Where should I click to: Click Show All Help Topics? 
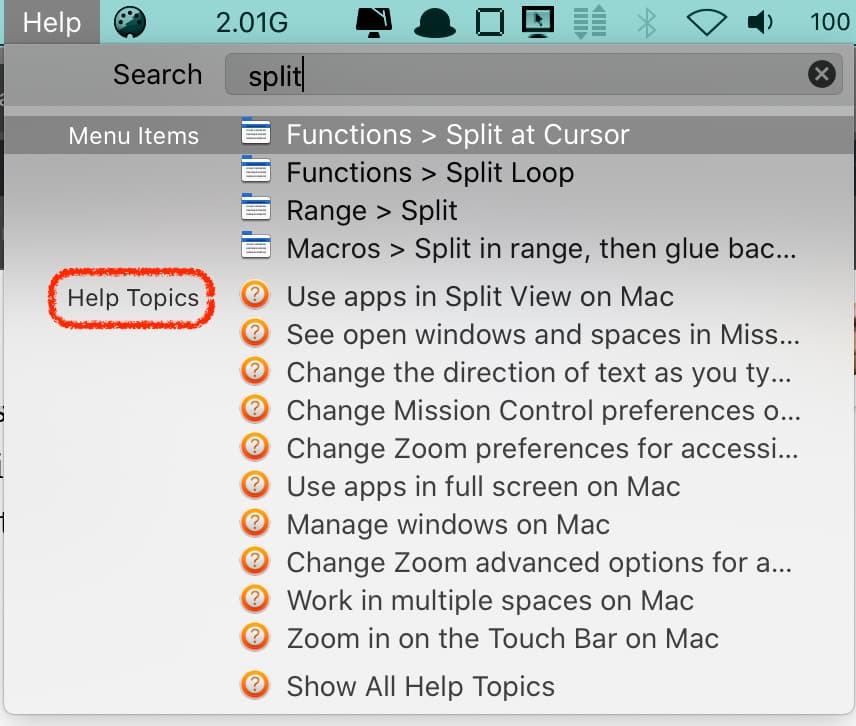[x=420, y=687]
